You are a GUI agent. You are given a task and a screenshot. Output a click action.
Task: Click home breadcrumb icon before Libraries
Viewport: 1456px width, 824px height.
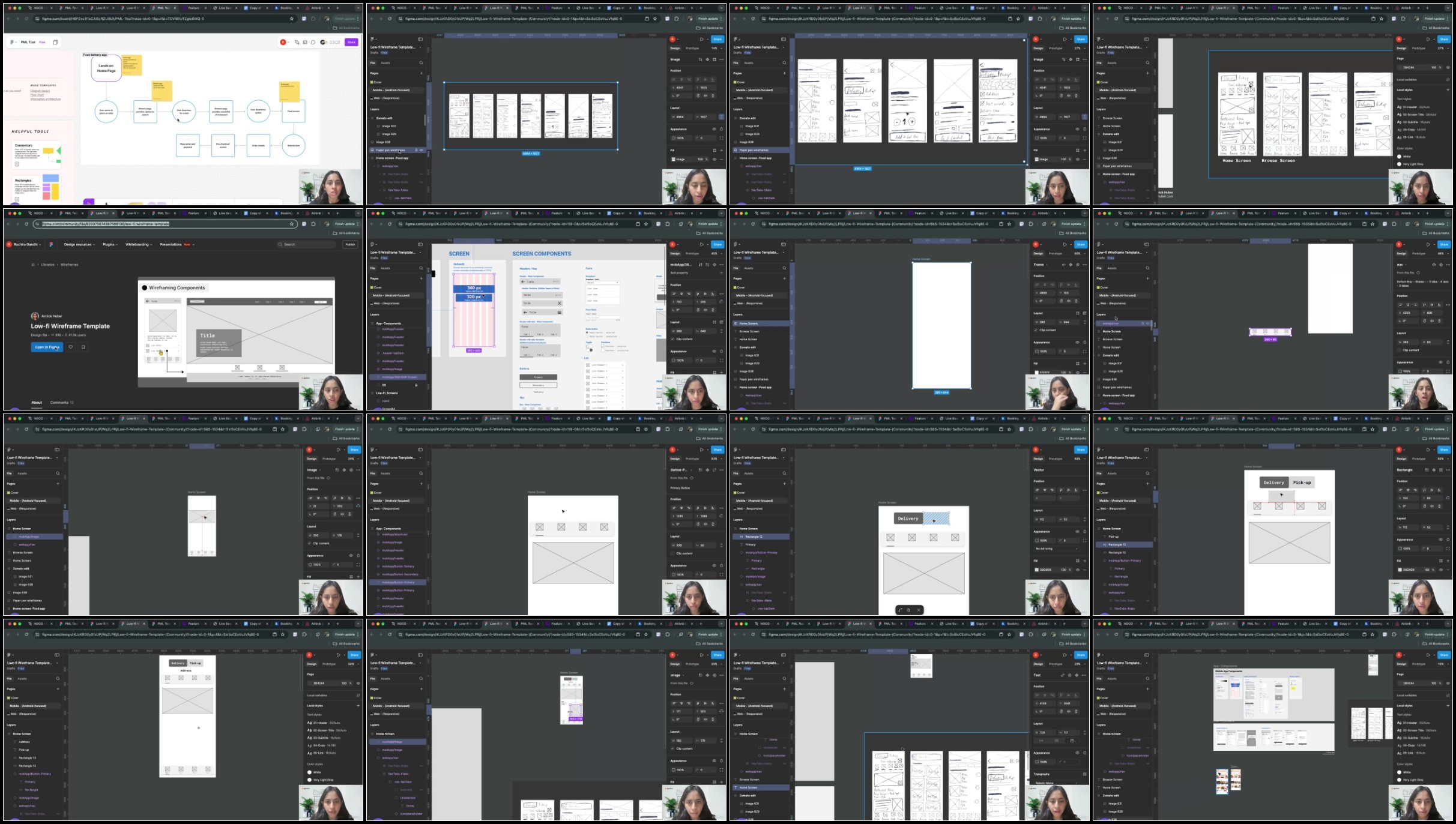[x=33, y=265]
